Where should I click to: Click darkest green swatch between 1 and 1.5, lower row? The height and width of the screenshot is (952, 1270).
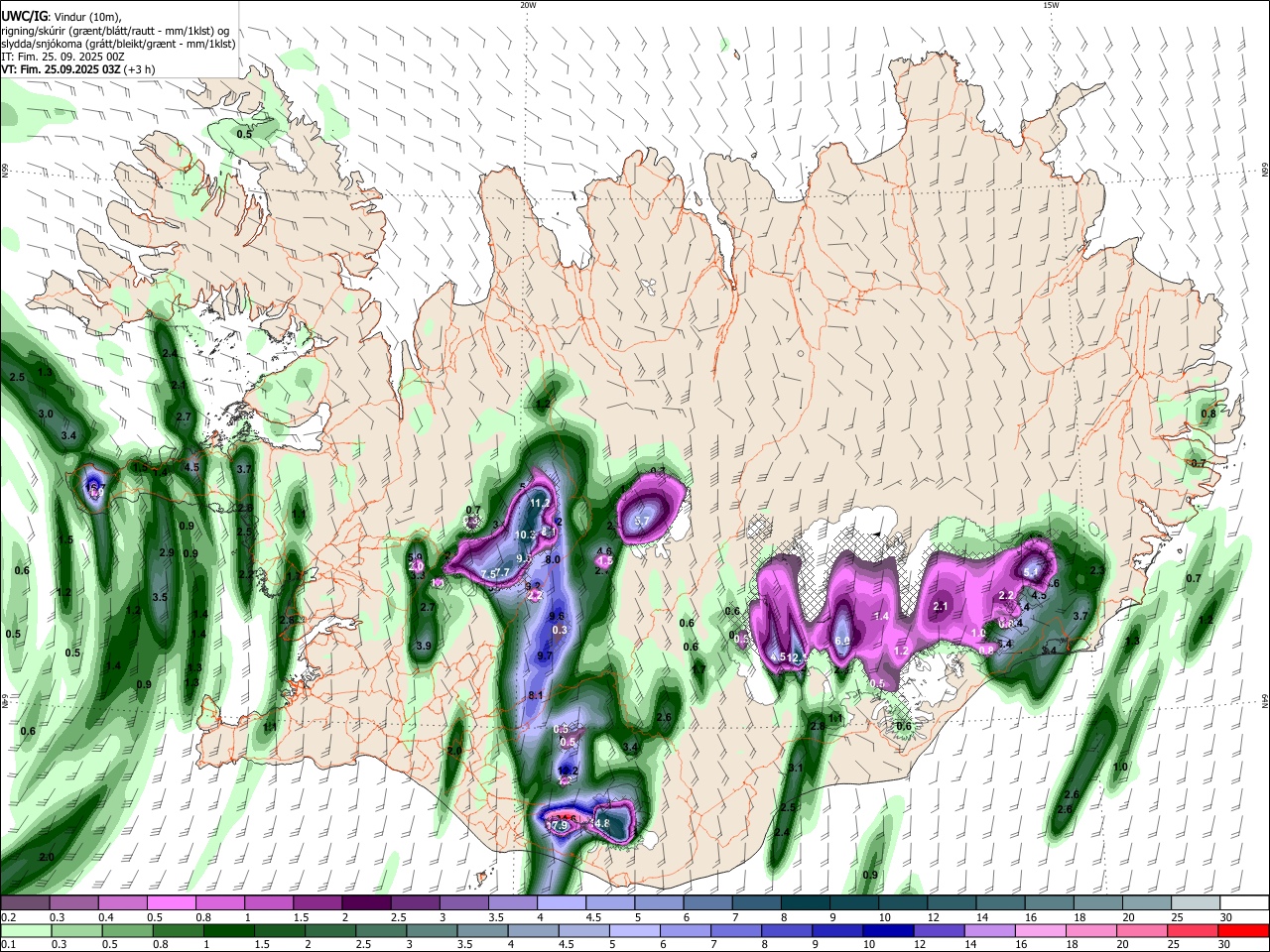230,930
